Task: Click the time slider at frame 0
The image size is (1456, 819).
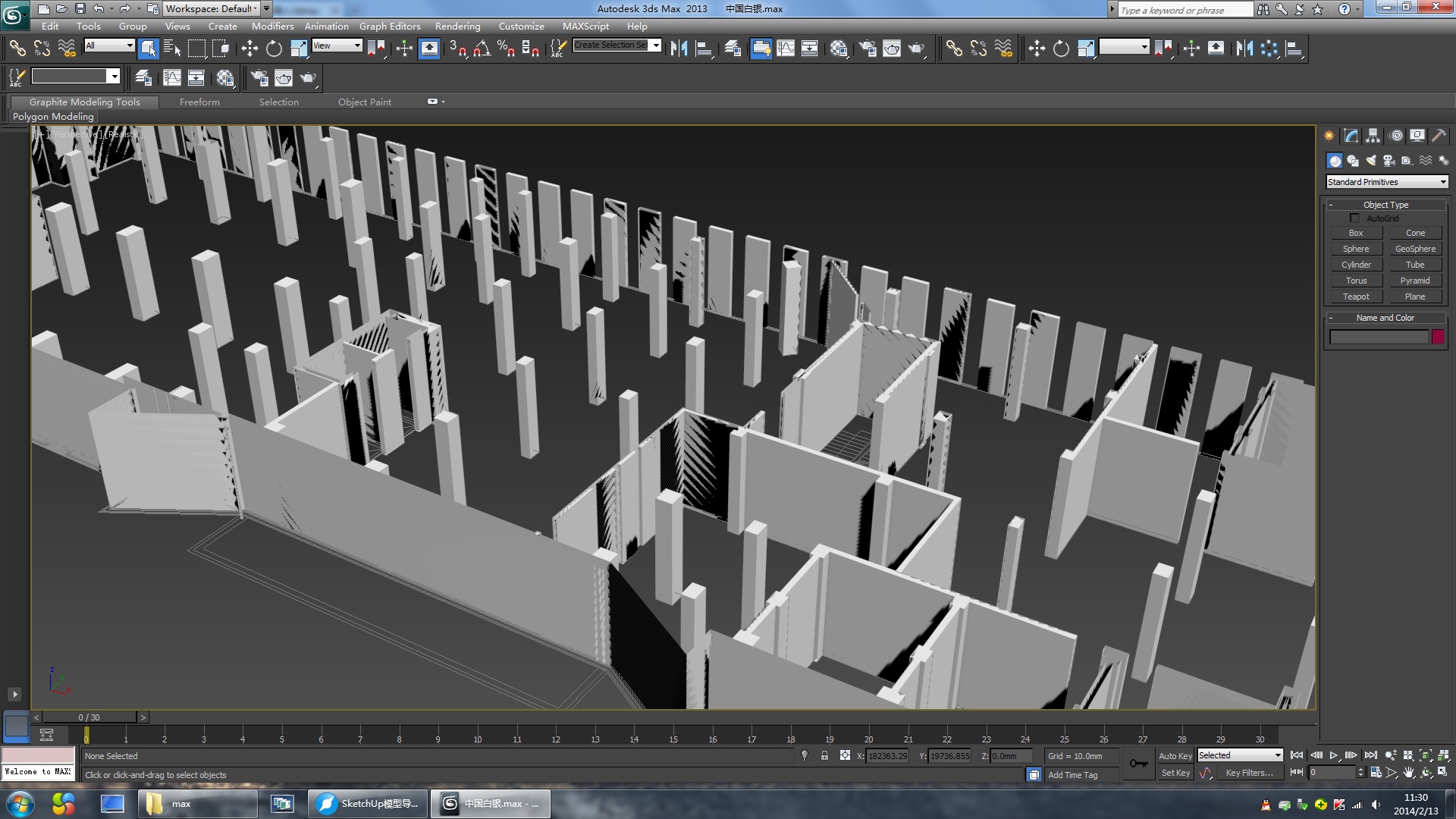Action: coord(87,736)
